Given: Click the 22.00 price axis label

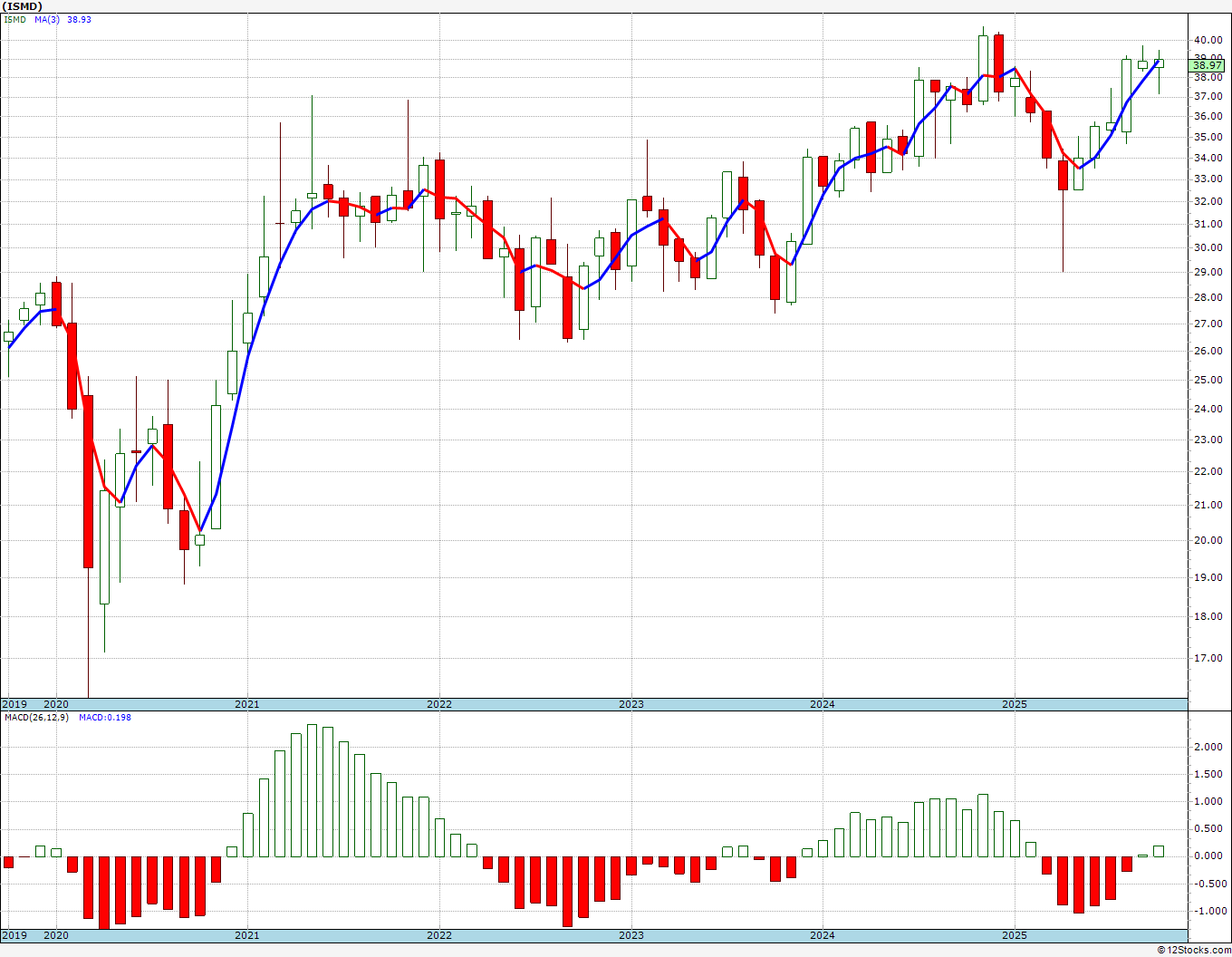Looking at the screenshot, I should [x=1208, y=471].
